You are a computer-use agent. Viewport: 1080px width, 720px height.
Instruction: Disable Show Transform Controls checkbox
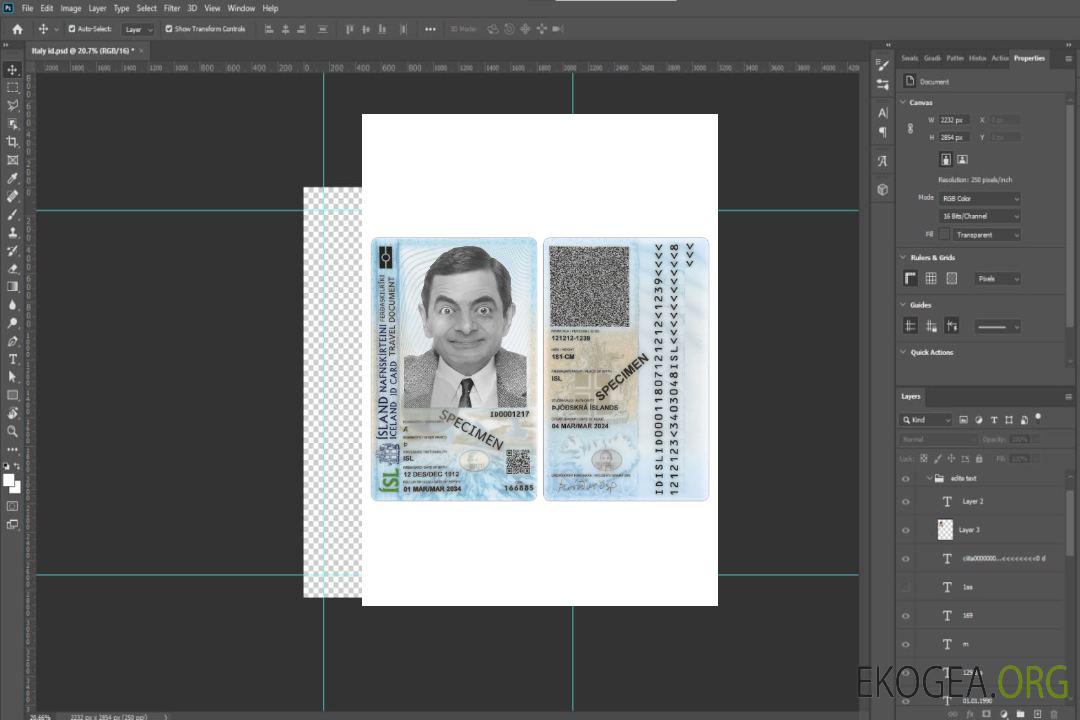(x=169, y=29)
